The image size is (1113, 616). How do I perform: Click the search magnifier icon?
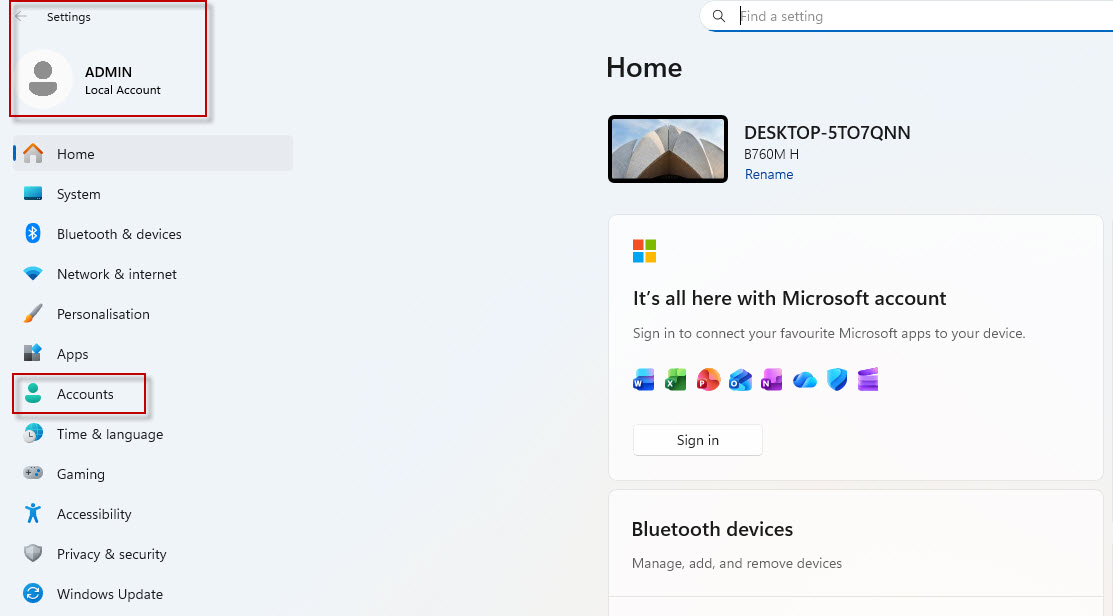[719, 16]
